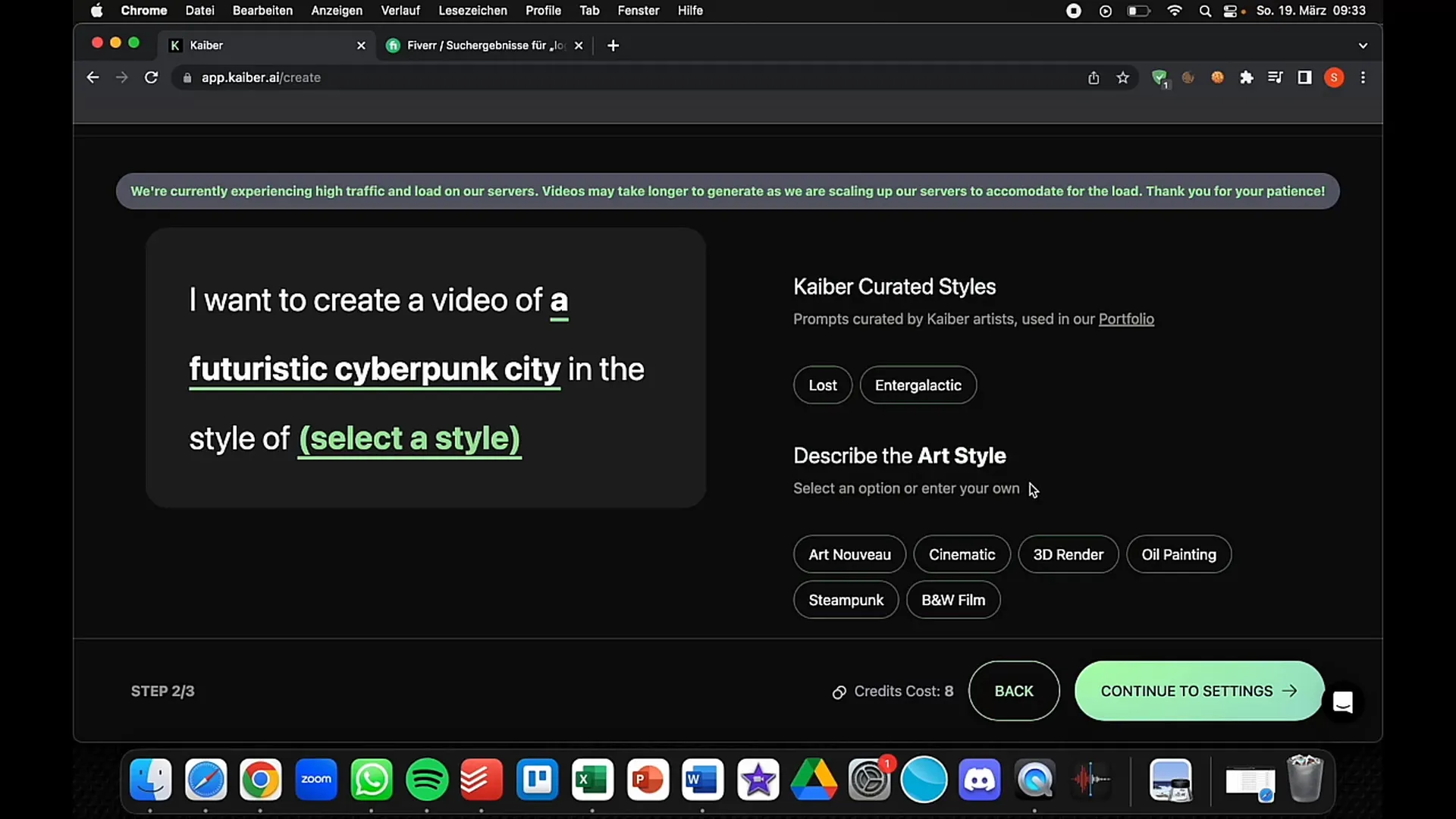Viewport: 1456px width, 819px height.
Task: Select the 'B&W Film' style button
Action: 953,600
